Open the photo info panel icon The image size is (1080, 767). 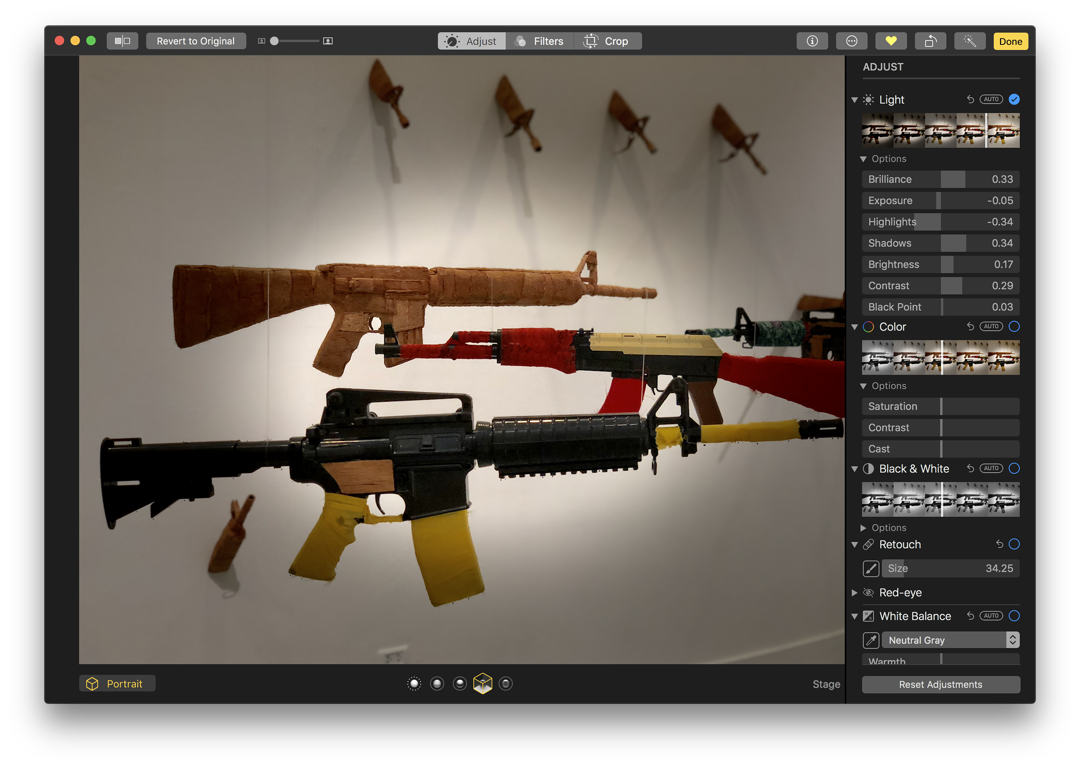tap(812, 41)
